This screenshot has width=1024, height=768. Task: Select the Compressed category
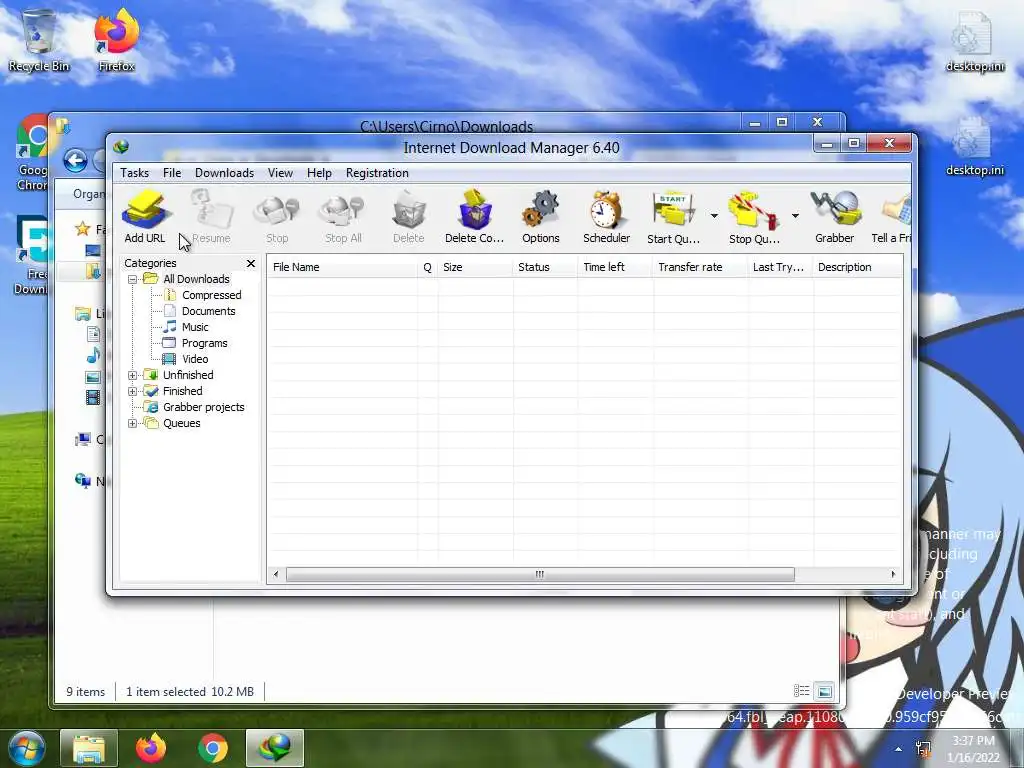212,295
